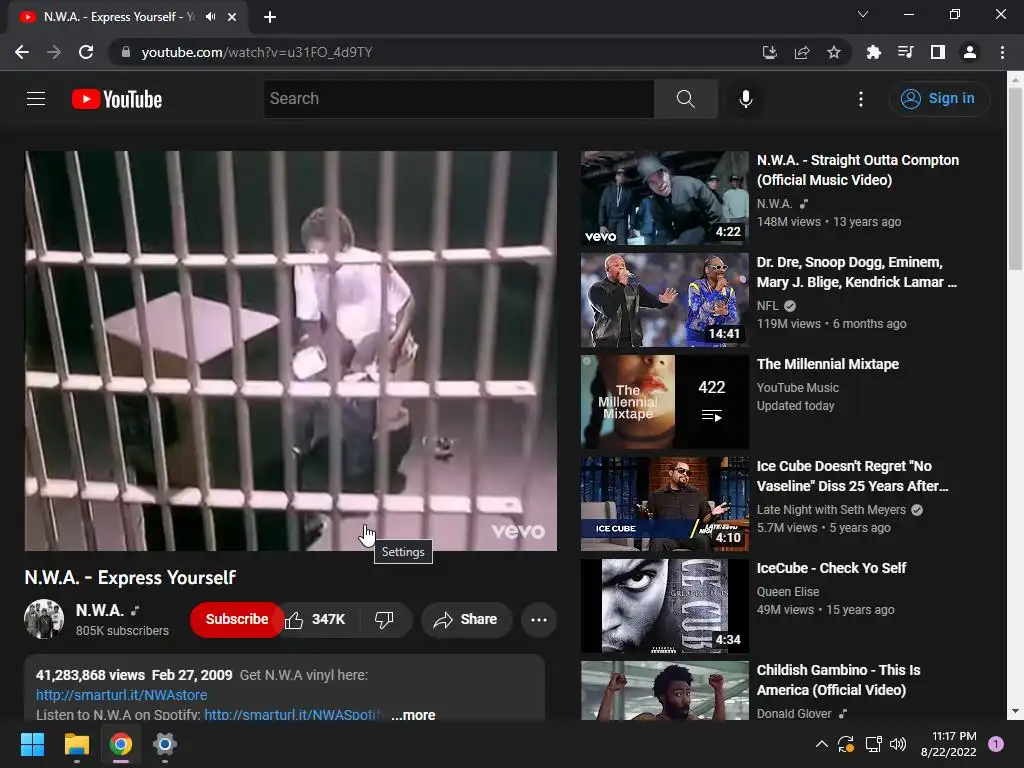
Task: Dislike the video with thumbs down
Action: click(385, 619)
